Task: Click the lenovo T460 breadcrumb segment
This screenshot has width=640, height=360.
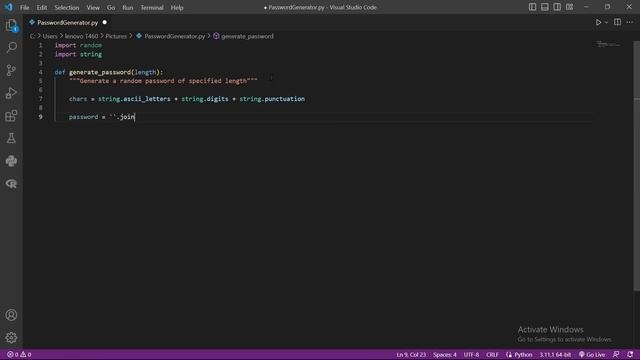Action: coord(81,36)
